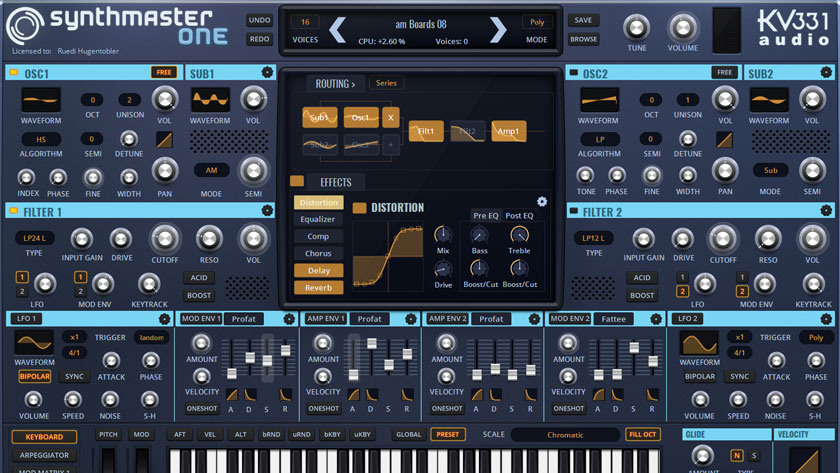This screenshot has width=840, height=473.
Task: Open the Filter 1 settings gear
Action: tap(267, 211)
